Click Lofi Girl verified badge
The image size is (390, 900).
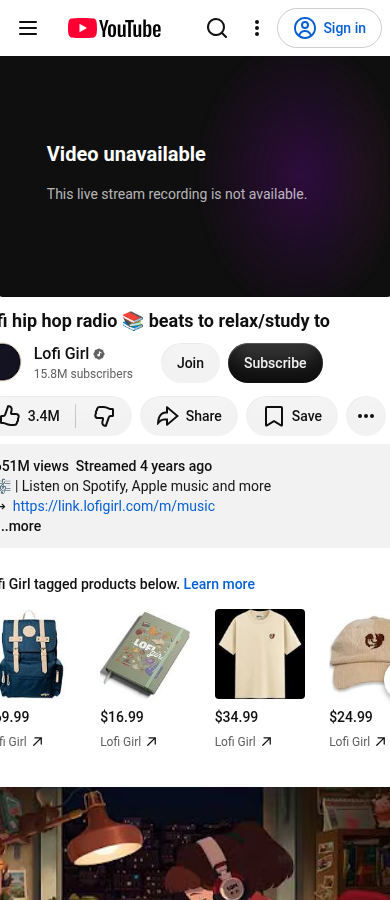click(x=99, y=354)
